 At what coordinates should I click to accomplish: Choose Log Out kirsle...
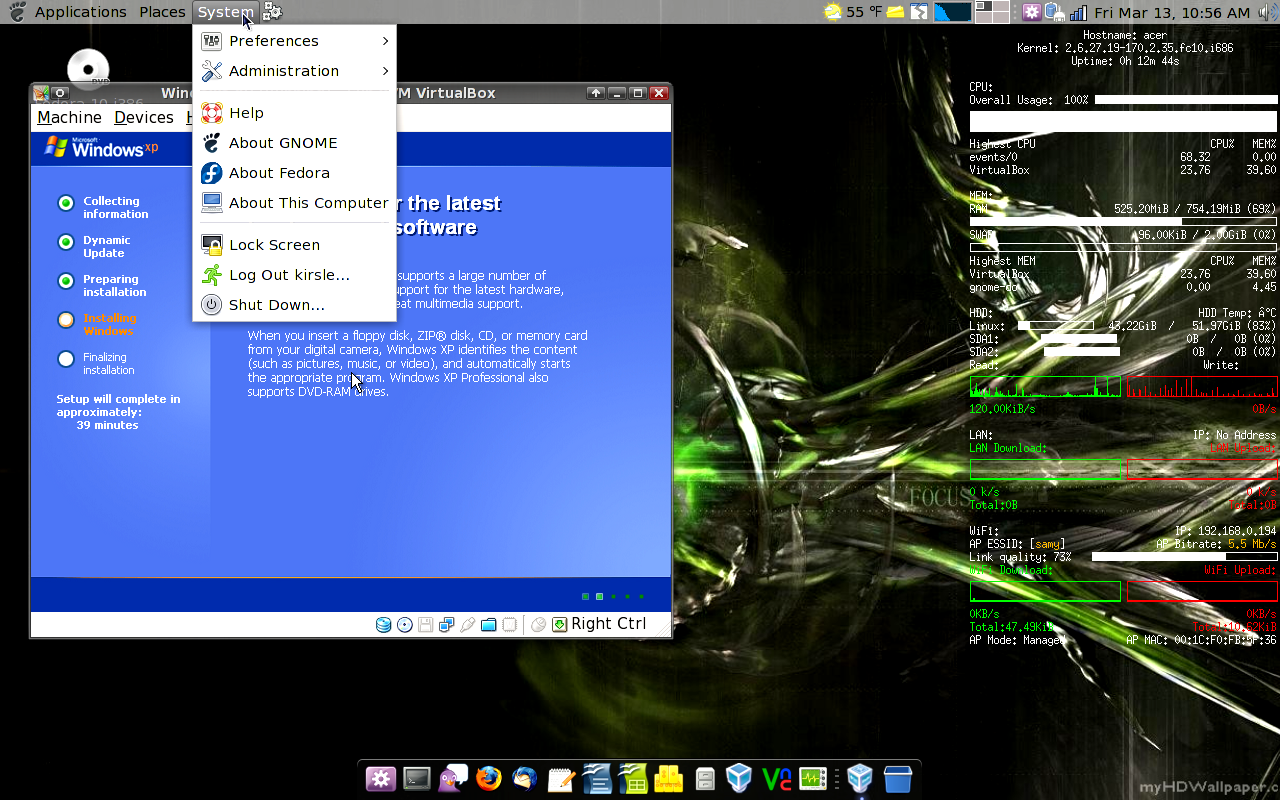click(295, 275)
